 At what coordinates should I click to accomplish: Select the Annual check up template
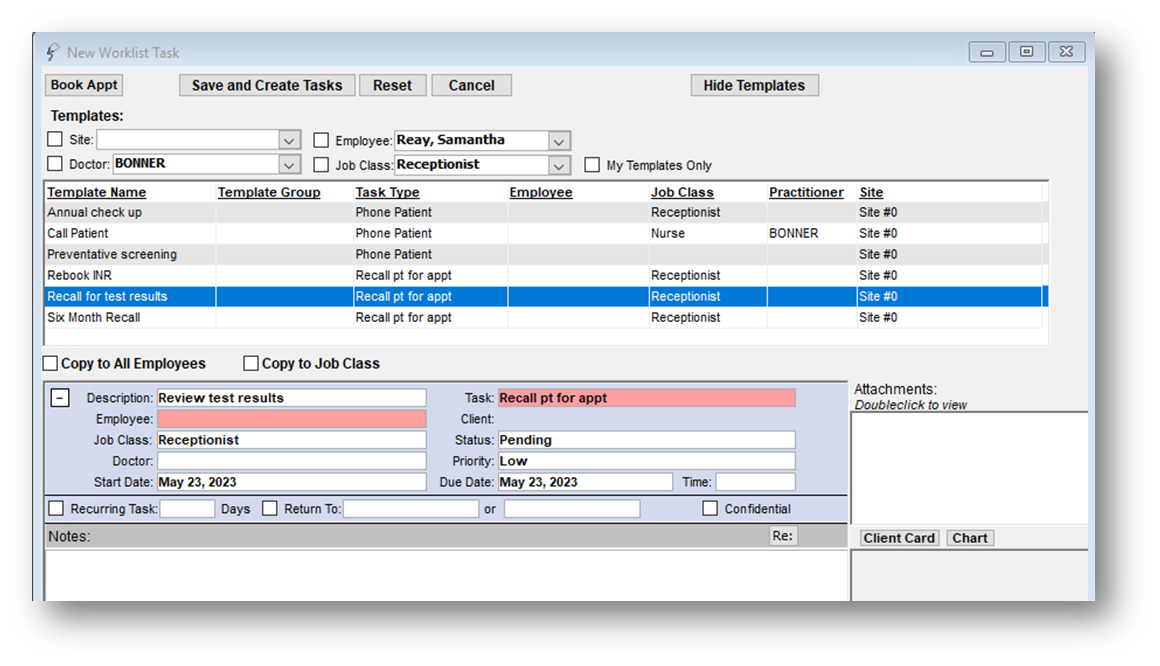(544, 212)
